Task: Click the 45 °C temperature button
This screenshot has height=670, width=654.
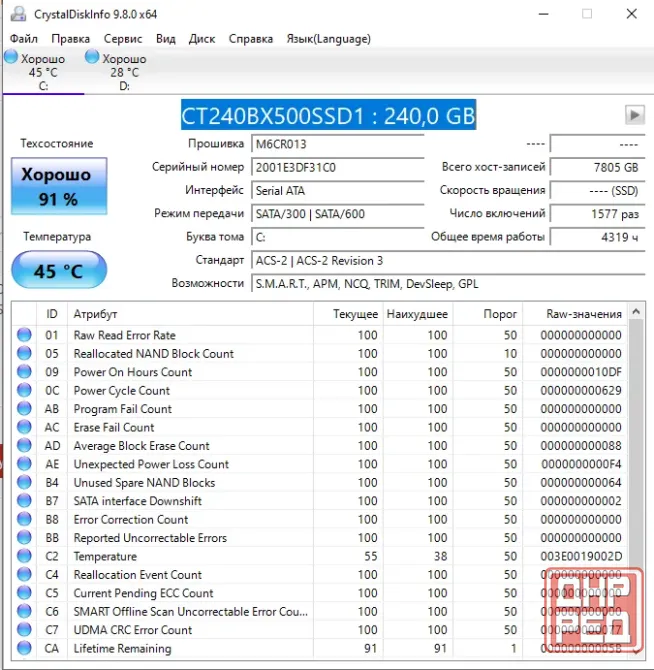Action: [59, 270]
